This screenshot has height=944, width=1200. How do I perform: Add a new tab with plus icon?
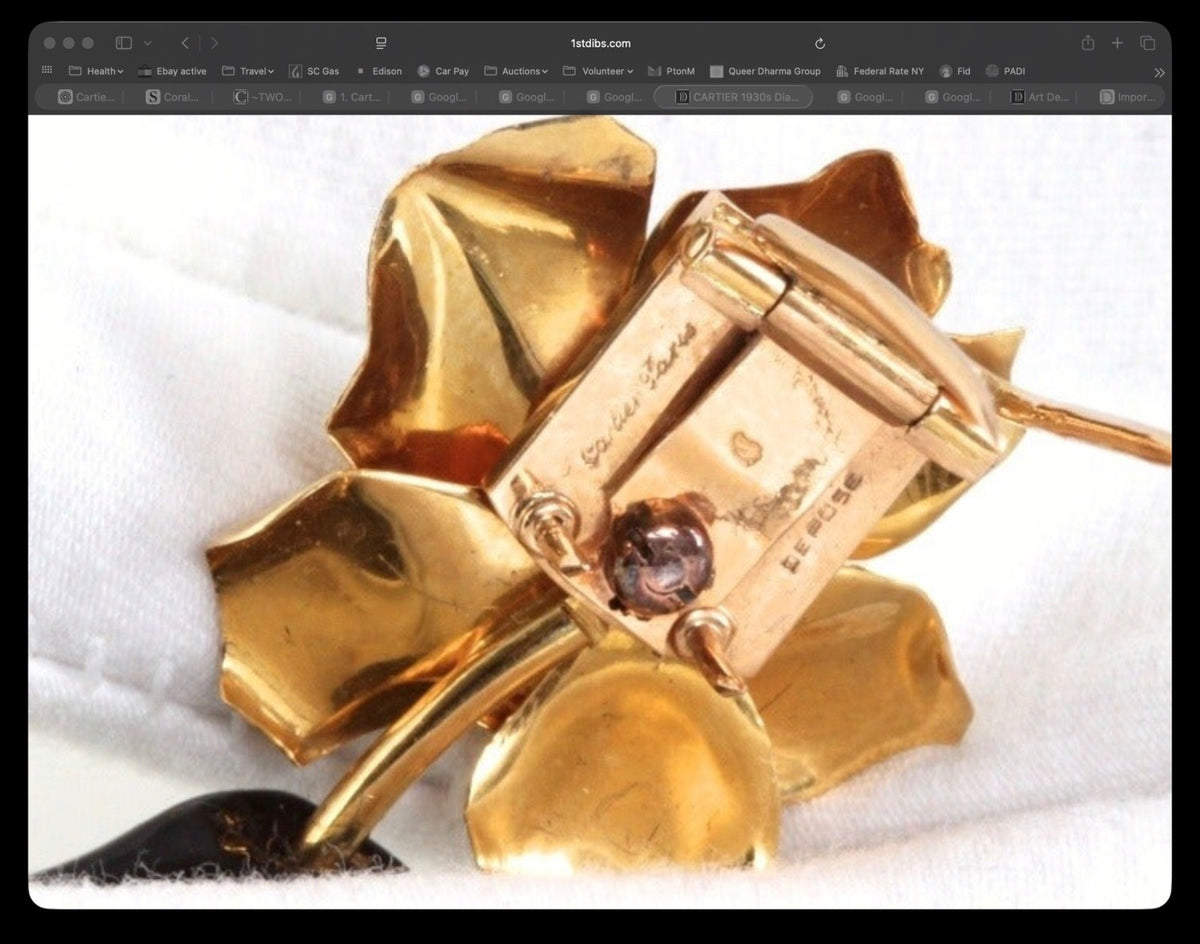click(1117, 43)
